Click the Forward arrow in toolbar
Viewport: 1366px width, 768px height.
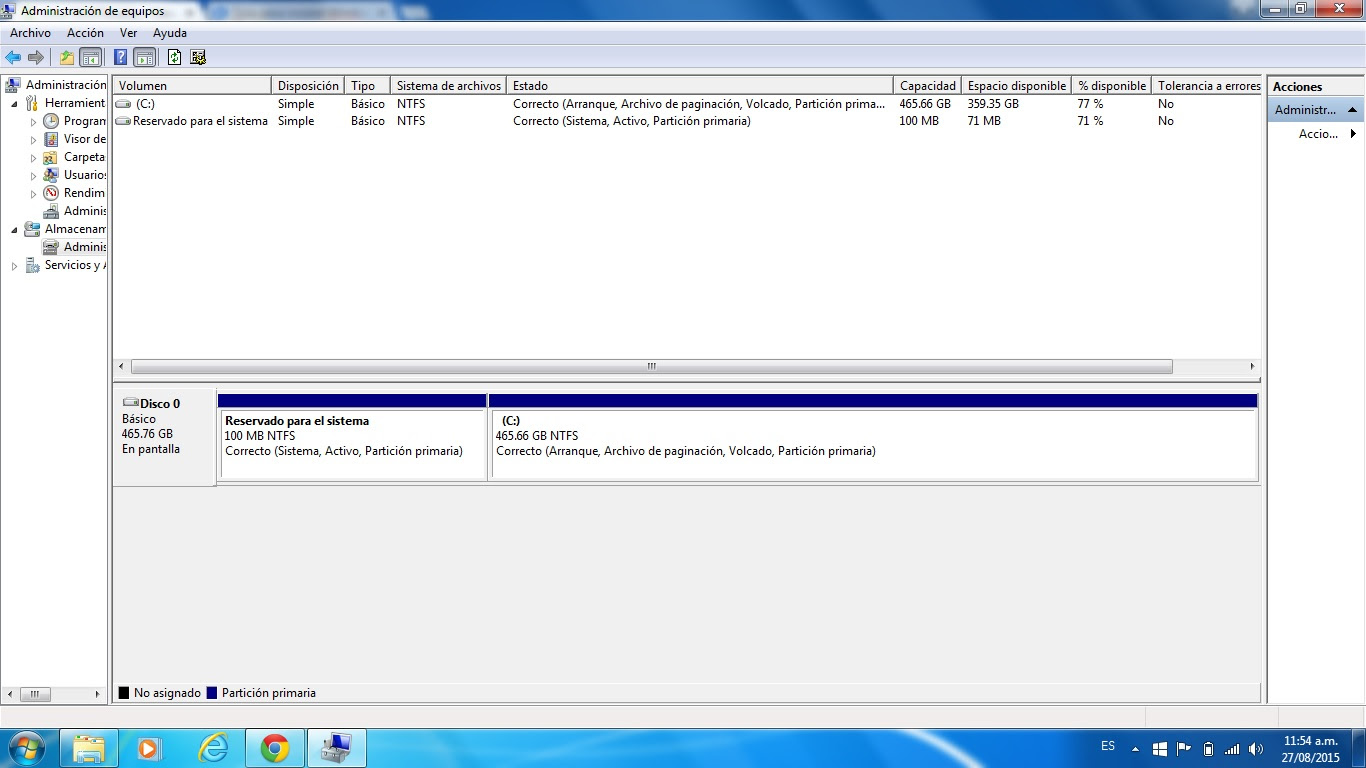36,57
